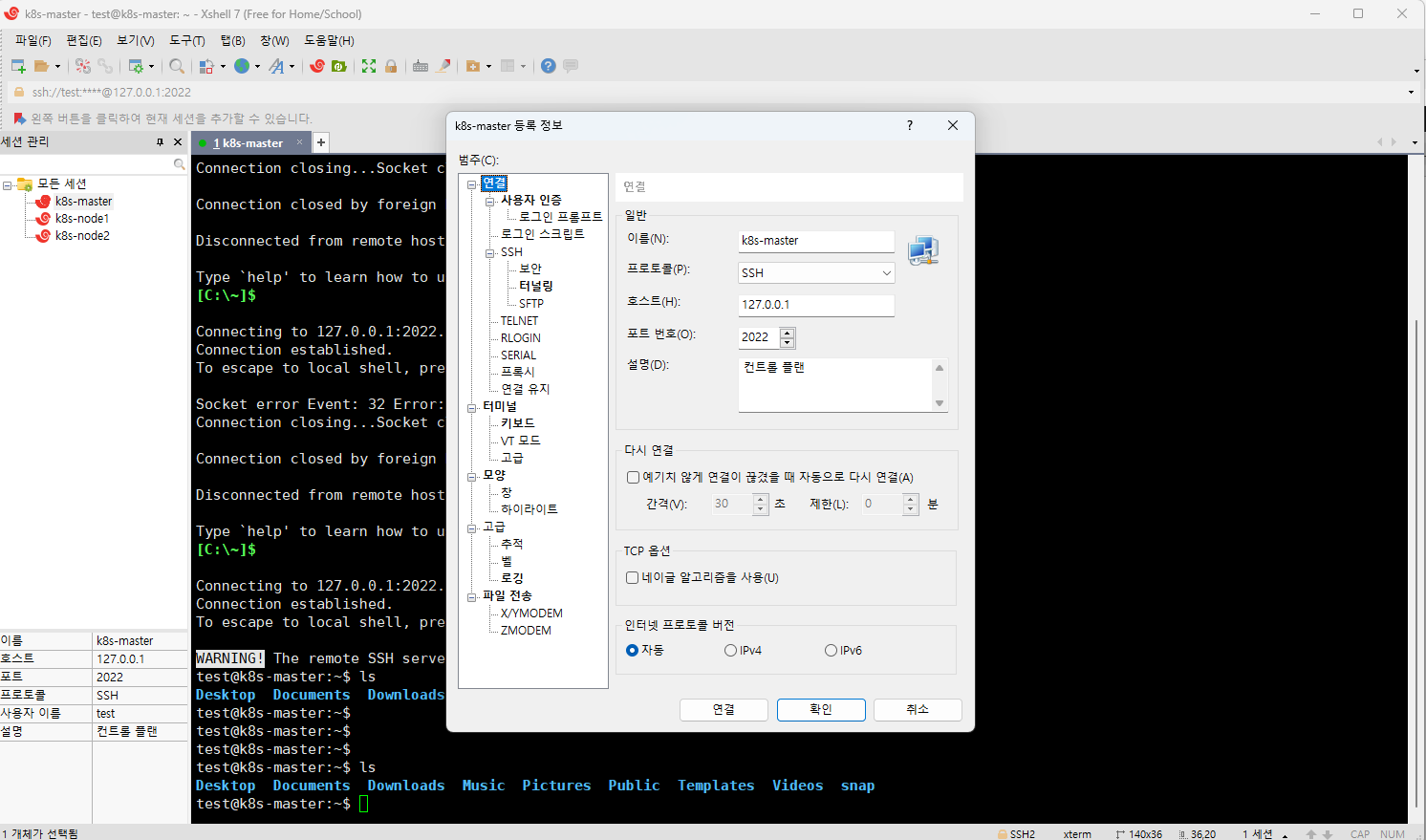1426x840 pixels.
Task: Click the Find magnifier icon in toolbar
Action: click(177, 66)
